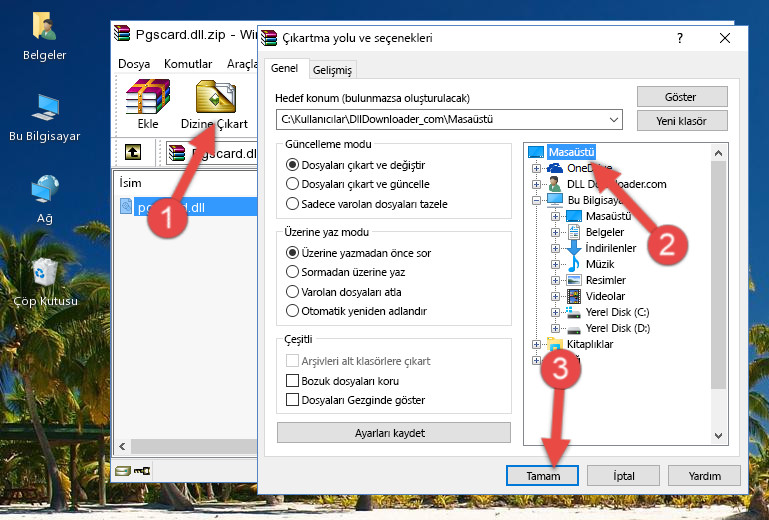Select Videolar in the folder tree
This screenshot has width=769, height=520.
point(605,296)
